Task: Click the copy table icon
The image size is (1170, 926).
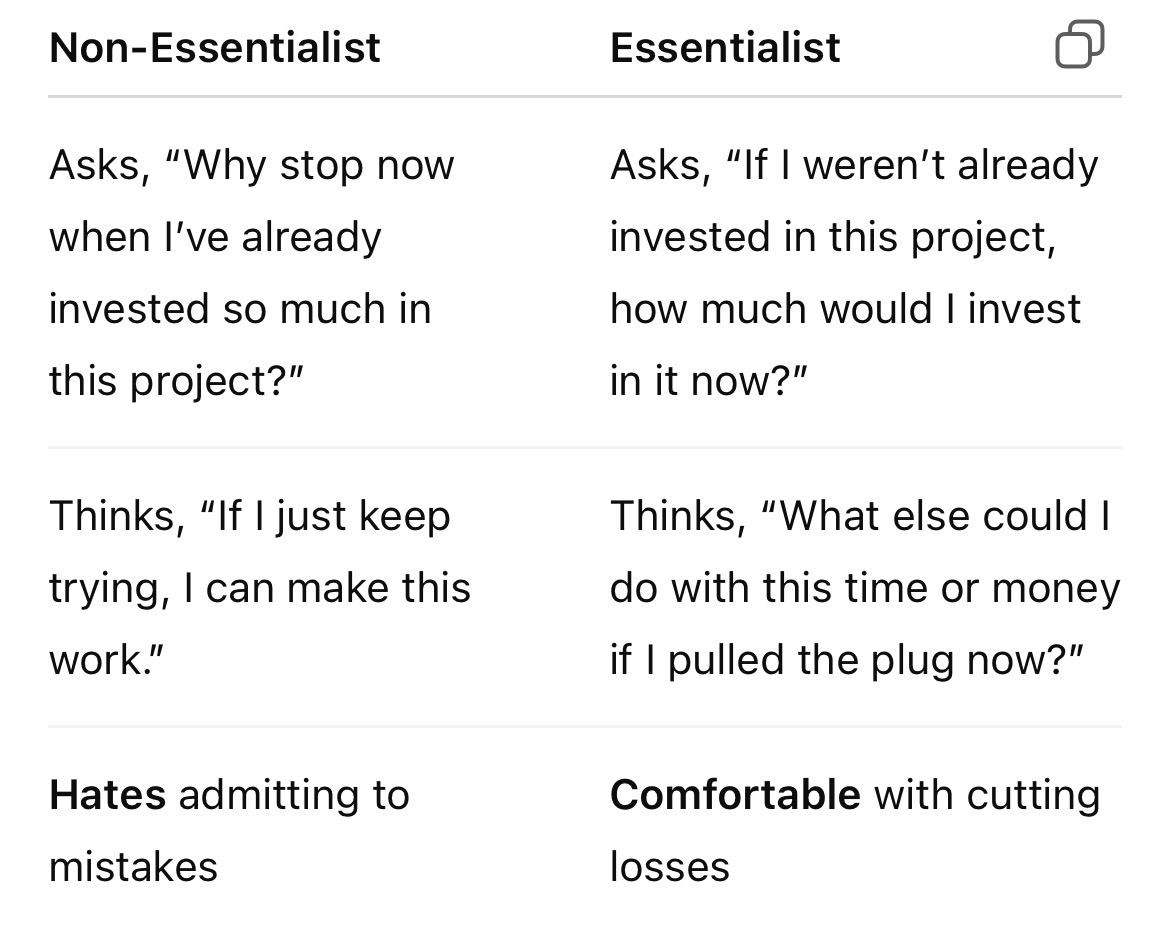Action: point(1079,45)
